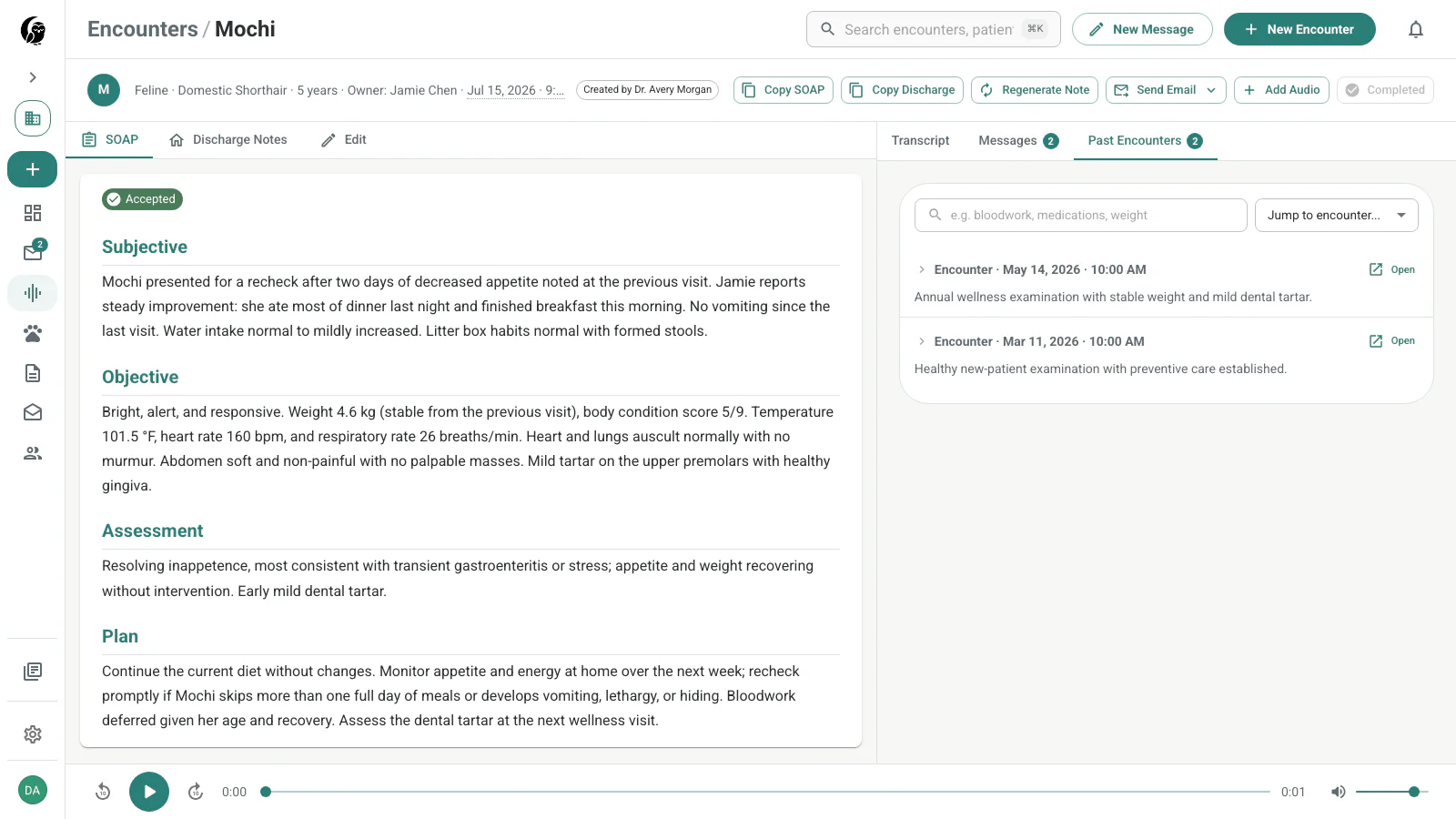The width and height of the screenshot is (1456, 819).
Task: Open the Edit tab
Action: [x=343, y=140]
